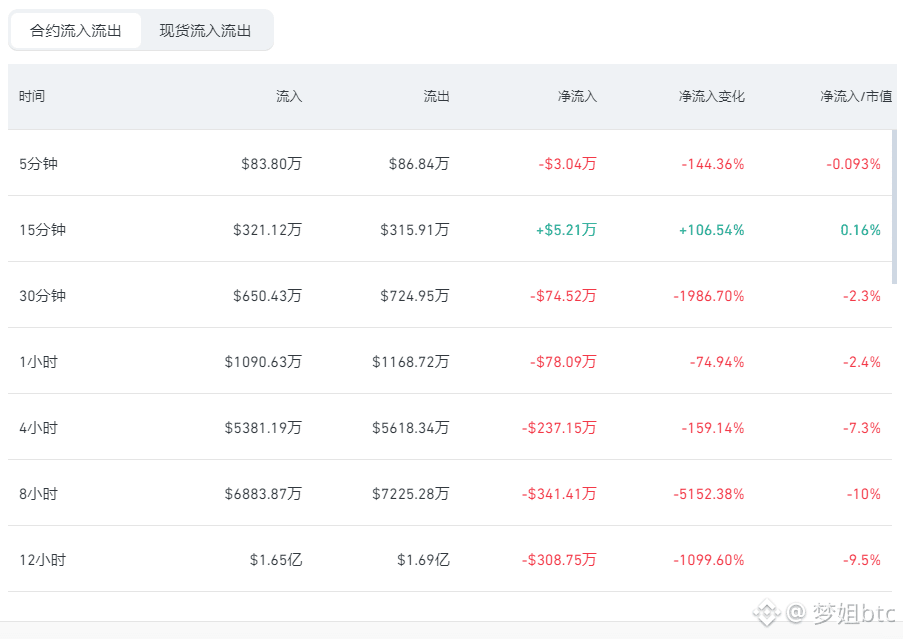Select the 5分钟 row label
The height and width of the screenshot is (639, 903).
(39, 163)
